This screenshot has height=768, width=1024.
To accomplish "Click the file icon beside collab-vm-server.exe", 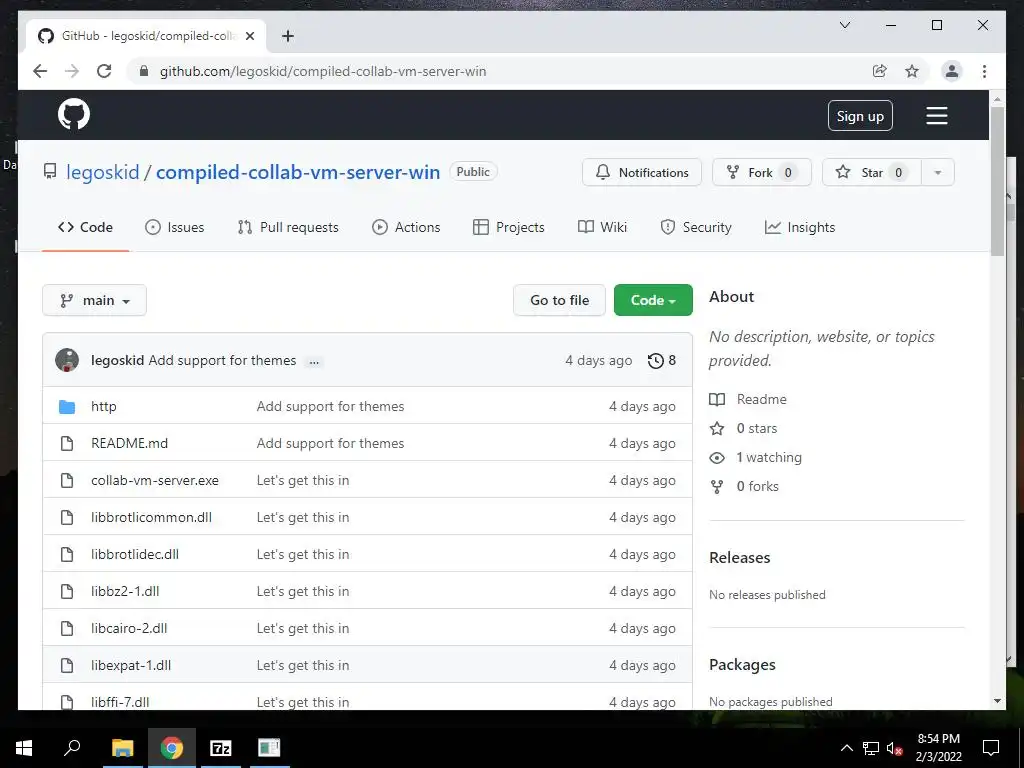I will click(x=67, y=481).
